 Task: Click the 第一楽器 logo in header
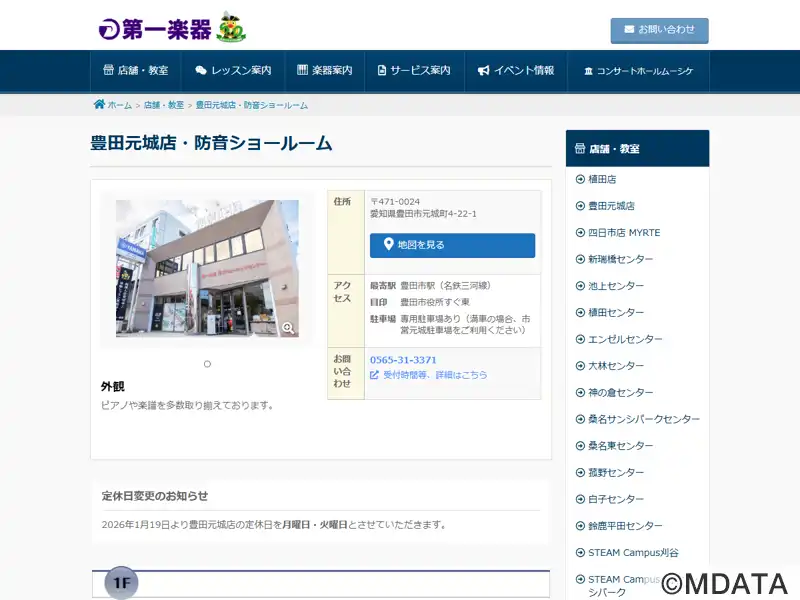pyautogui.click(x=171, y=27)
